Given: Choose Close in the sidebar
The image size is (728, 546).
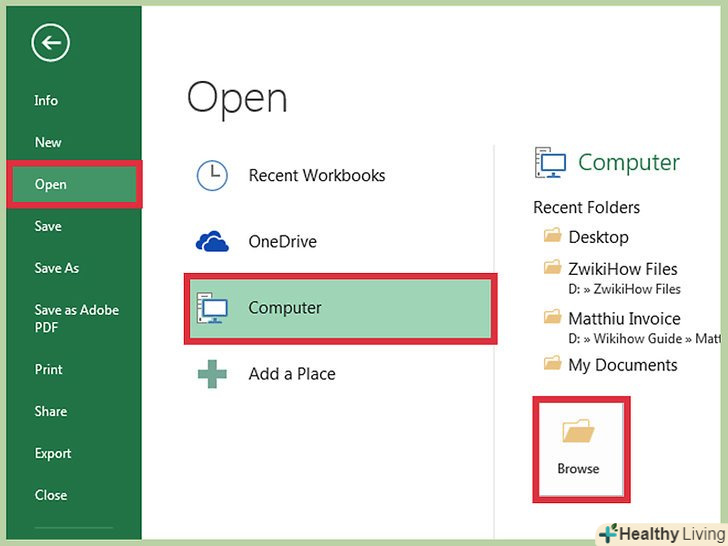Looking at the screenshot, I should coord(51,495).
